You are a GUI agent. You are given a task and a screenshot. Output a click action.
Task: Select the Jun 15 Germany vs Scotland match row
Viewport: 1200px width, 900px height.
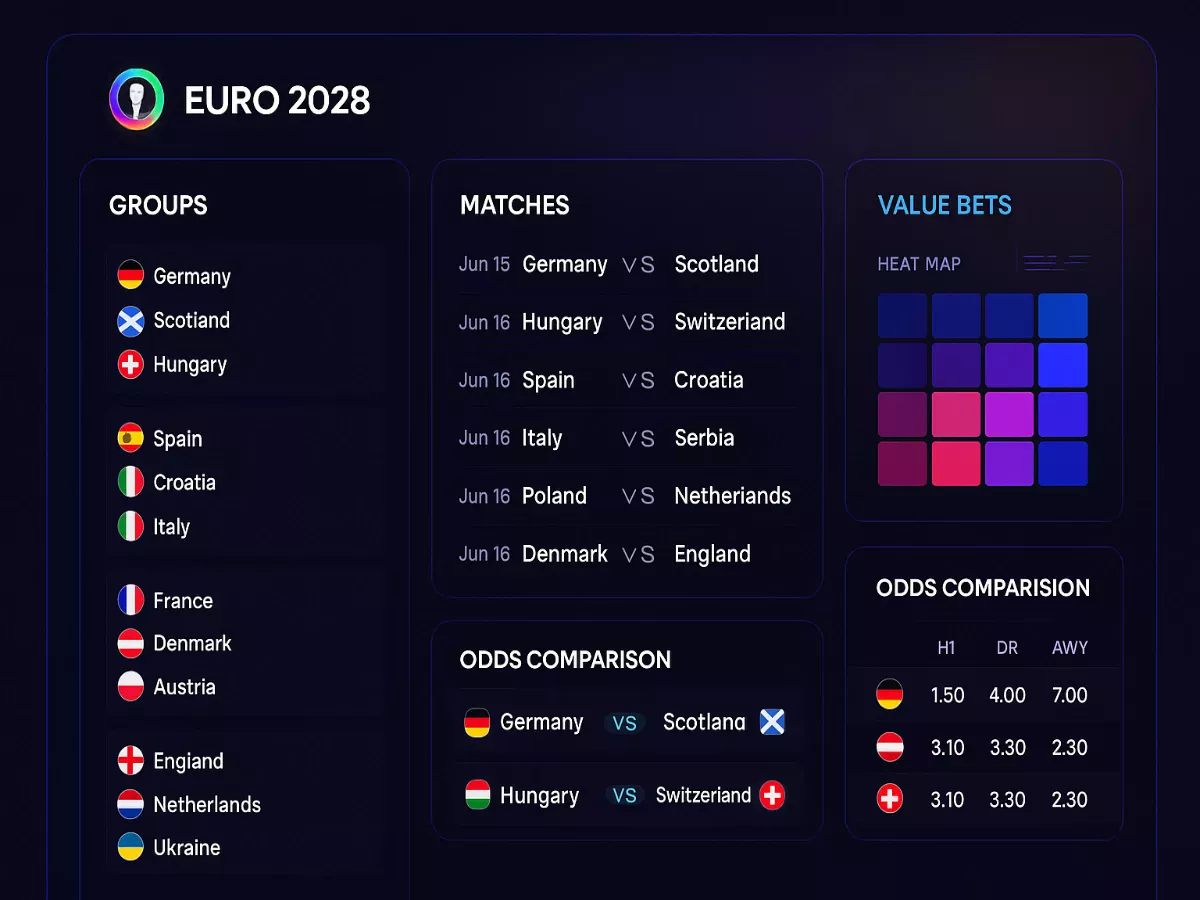point(620,264)
